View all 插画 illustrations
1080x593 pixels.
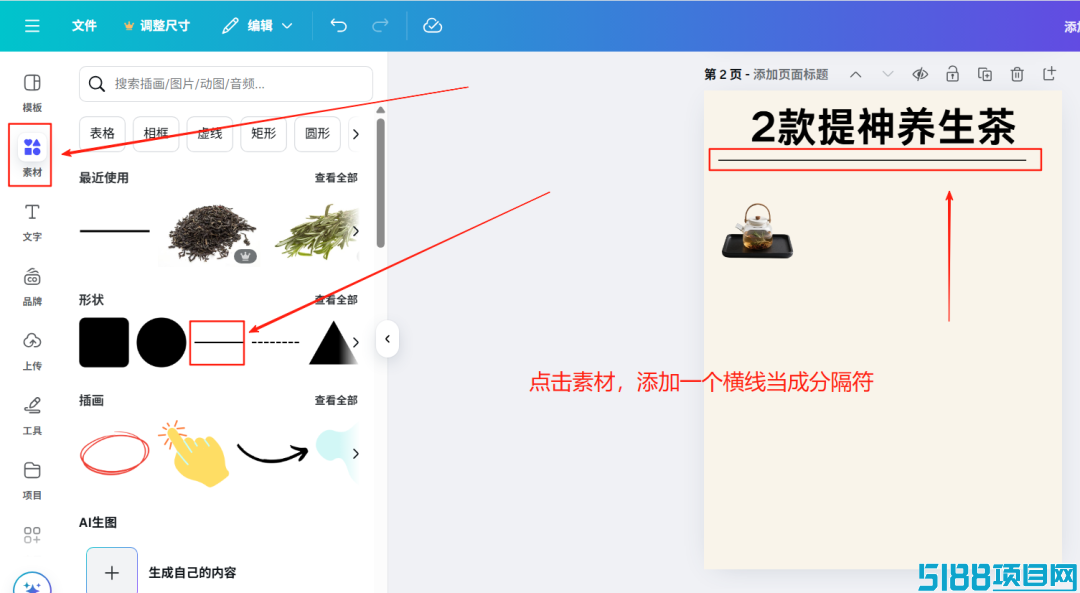336,400
